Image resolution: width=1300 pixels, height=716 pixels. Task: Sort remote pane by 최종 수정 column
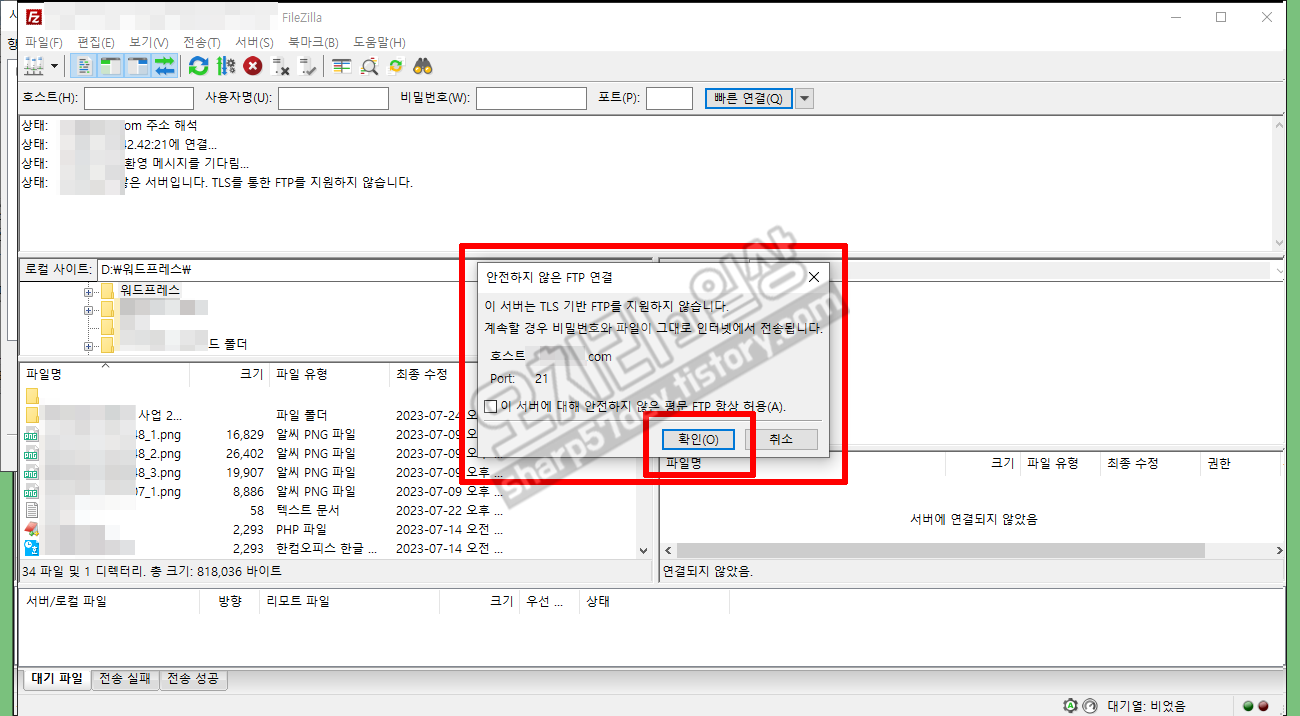[1150, 463]
